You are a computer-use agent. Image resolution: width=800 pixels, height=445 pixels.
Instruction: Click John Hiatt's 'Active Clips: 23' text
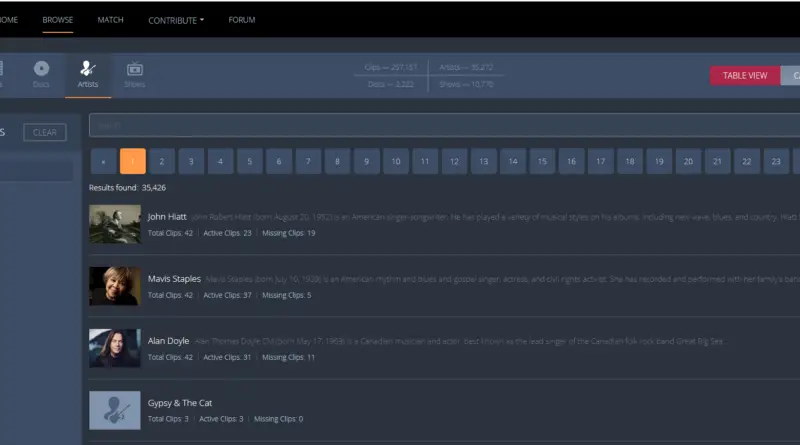coord(228,233)
